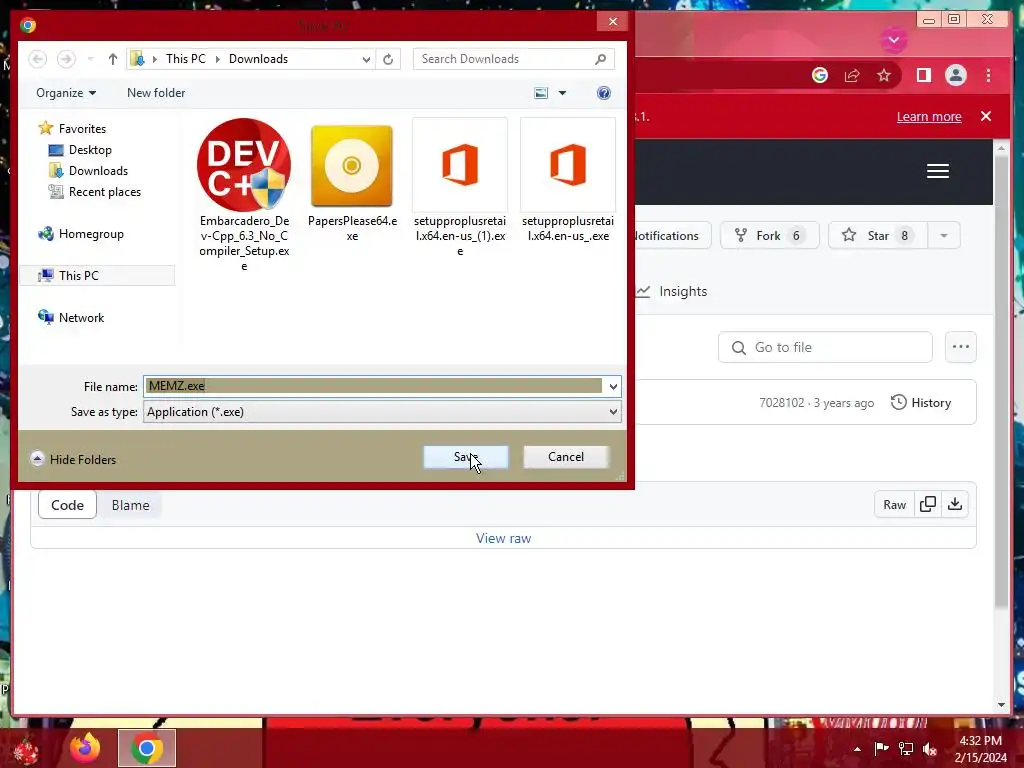Screen dimensions: 1024x768
Task: Copy raw file contents icon
Action: [x=927, y=504]
